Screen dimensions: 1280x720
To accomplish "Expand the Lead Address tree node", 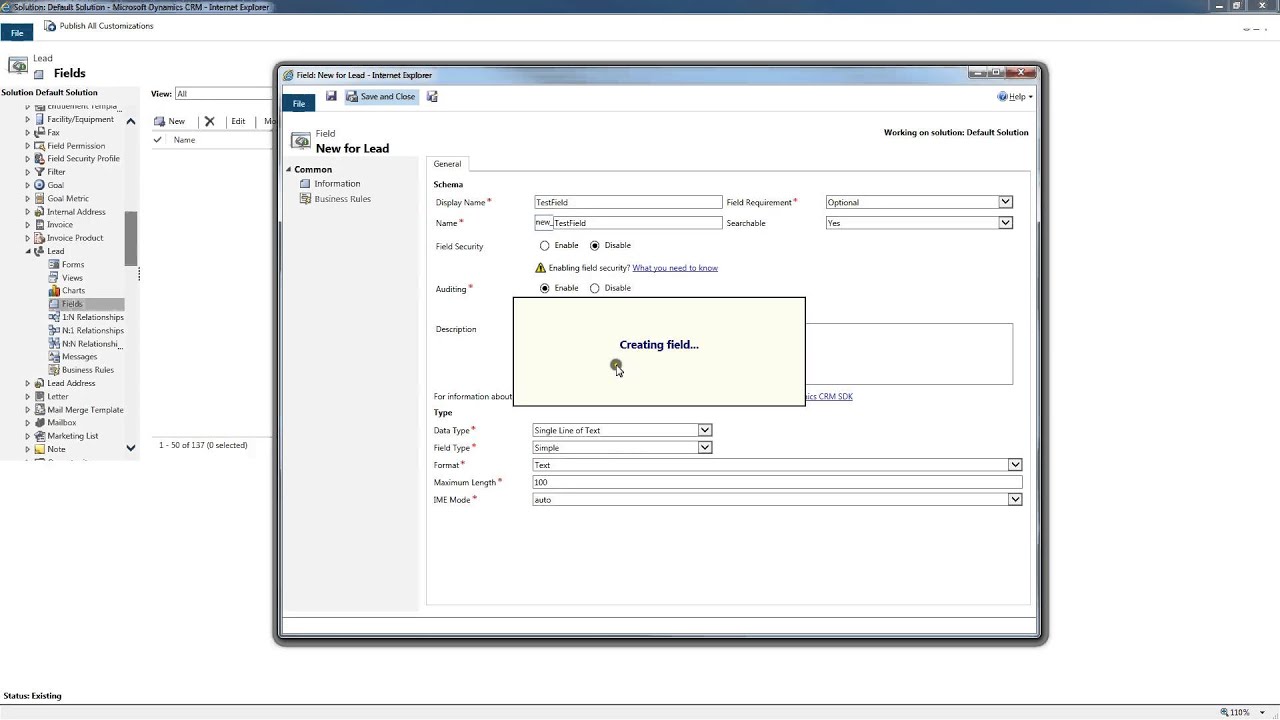I will click(28, 383).
